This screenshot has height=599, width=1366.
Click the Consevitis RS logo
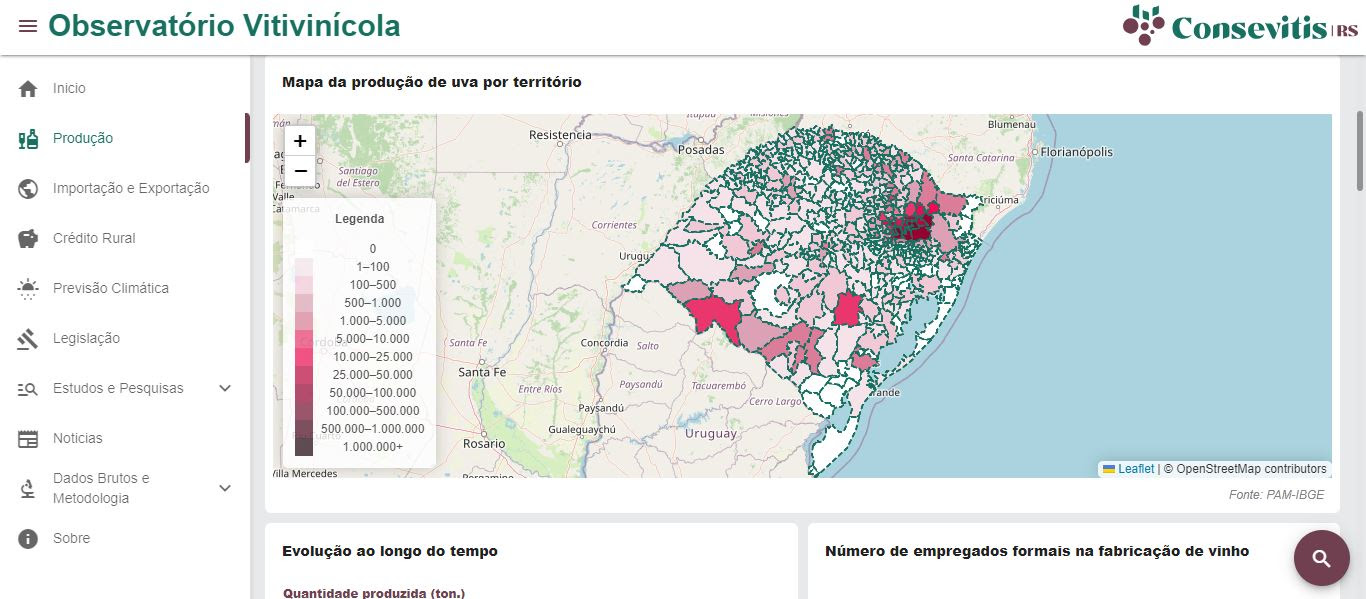[1240, 26]
